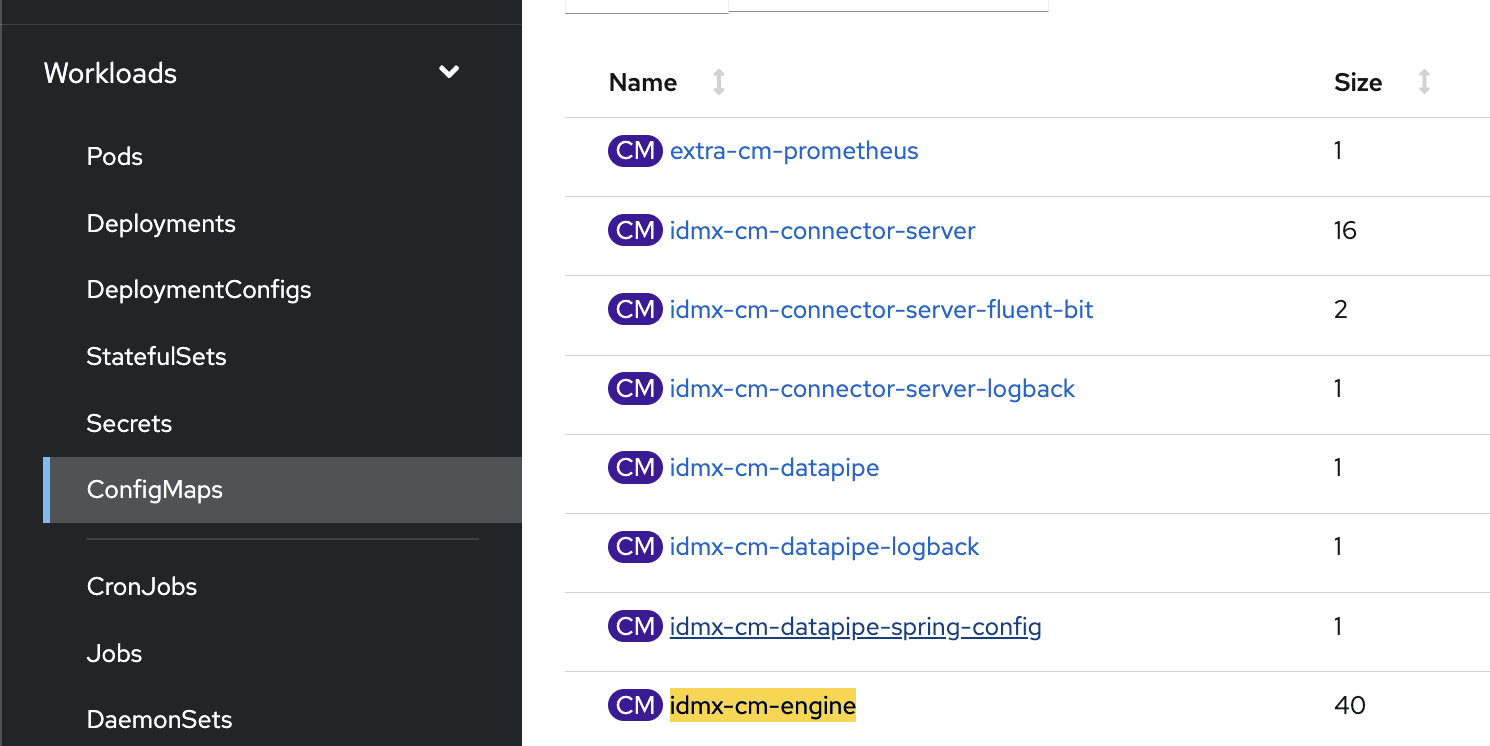This screenshot has height=746, width=1490.
Task: Open highlighted idmx-cm-engine config map
Action: click(x=763, y=706)
